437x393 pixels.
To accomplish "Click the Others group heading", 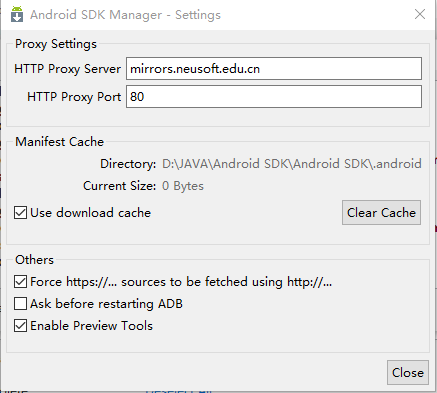I will pos(34,260).
